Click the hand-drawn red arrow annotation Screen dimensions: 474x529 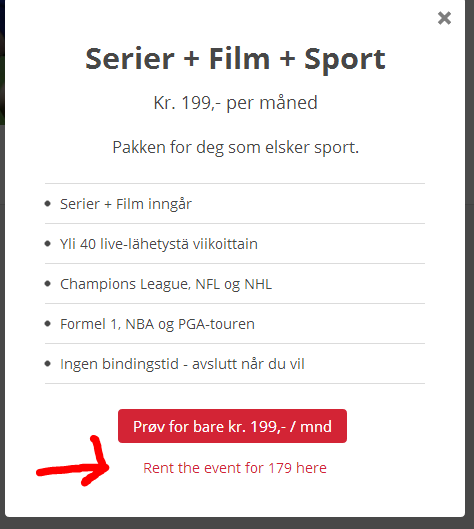pos(73,462)
